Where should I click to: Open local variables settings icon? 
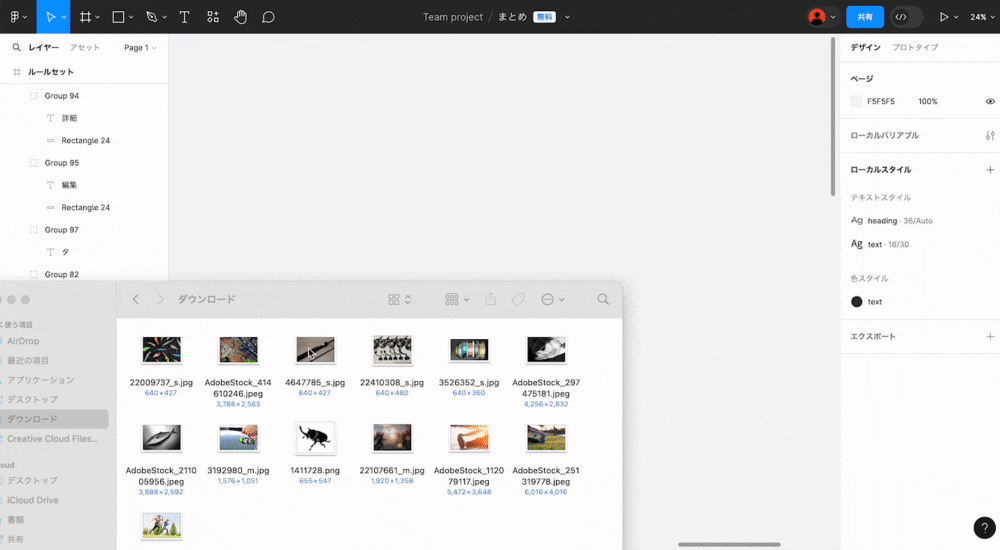click(x=990, y=135)
